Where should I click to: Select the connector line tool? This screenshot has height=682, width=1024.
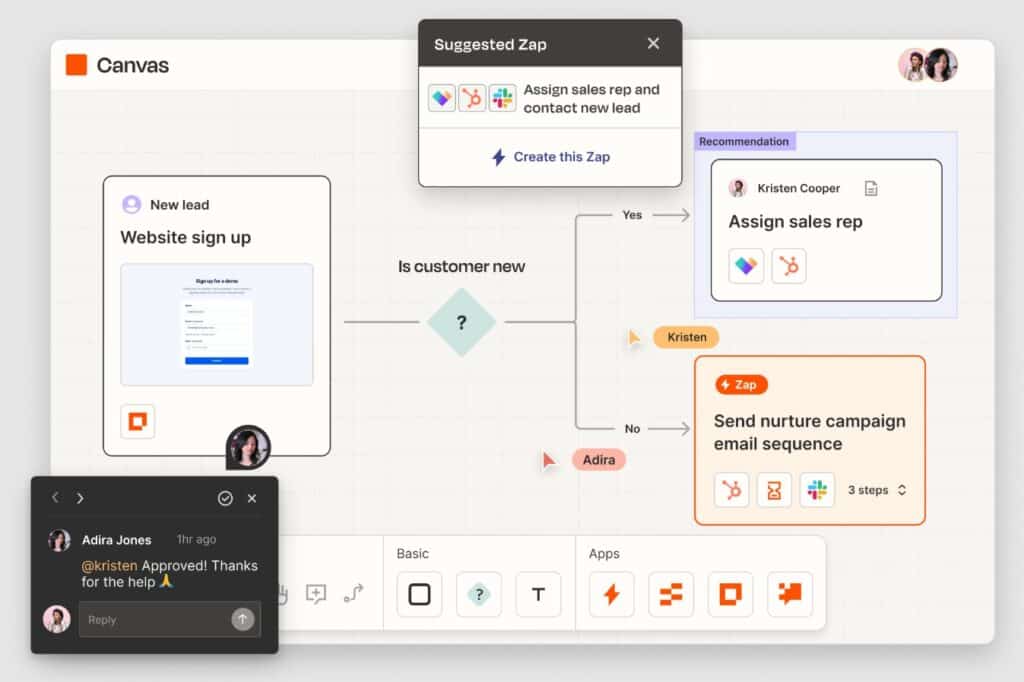coord(352,593)
